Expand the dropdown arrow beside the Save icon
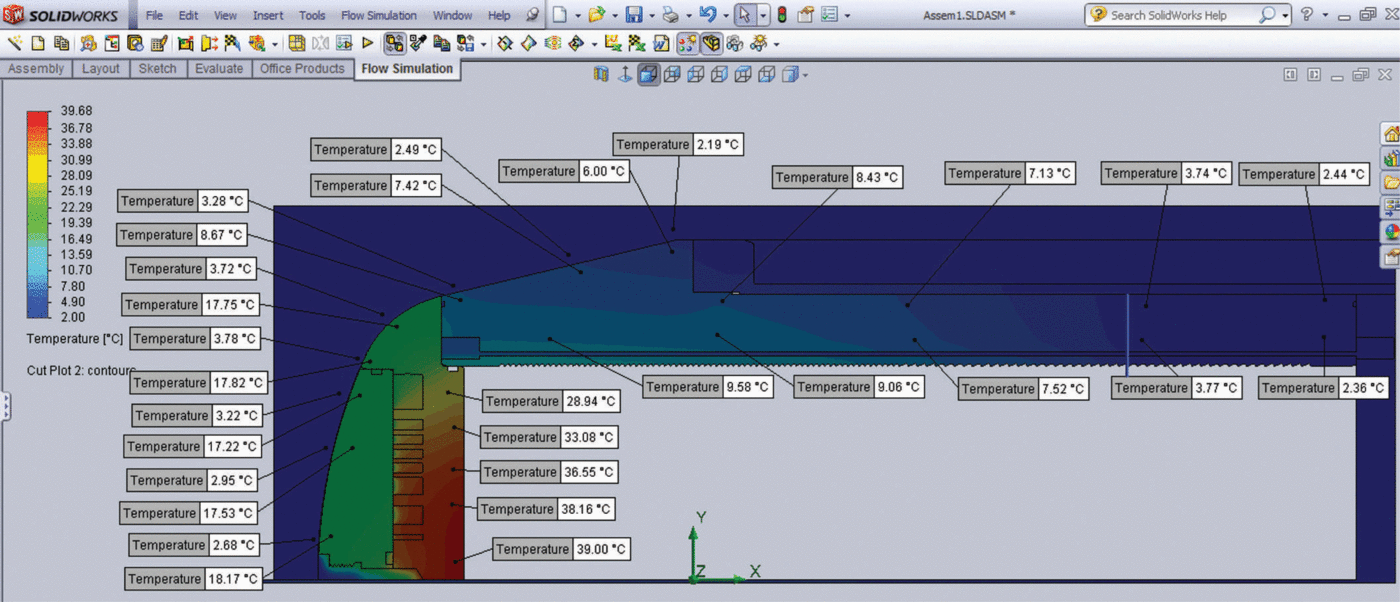Viewport: 1400px width, 602px height. click(650, 16)
